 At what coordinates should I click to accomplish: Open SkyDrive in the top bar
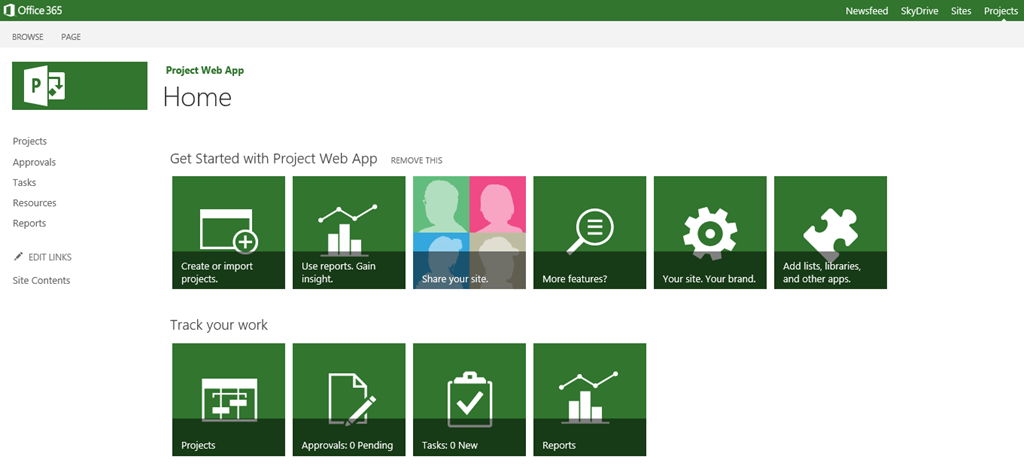click(x=920, y=11)
